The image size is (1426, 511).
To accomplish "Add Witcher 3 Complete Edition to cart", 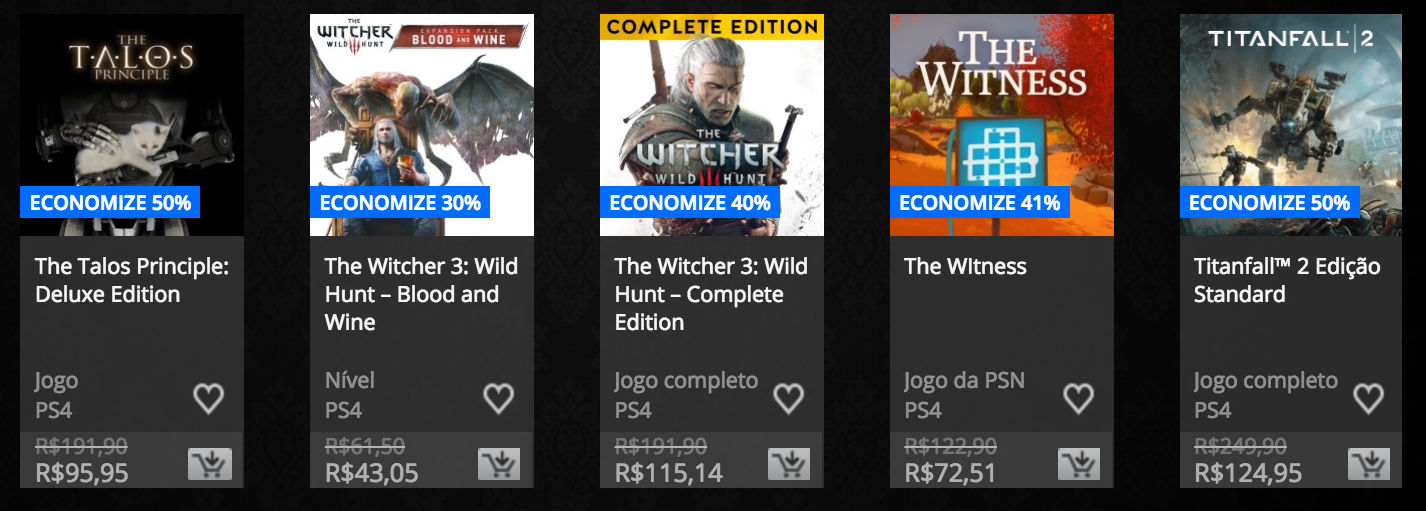I will point(789,464).
